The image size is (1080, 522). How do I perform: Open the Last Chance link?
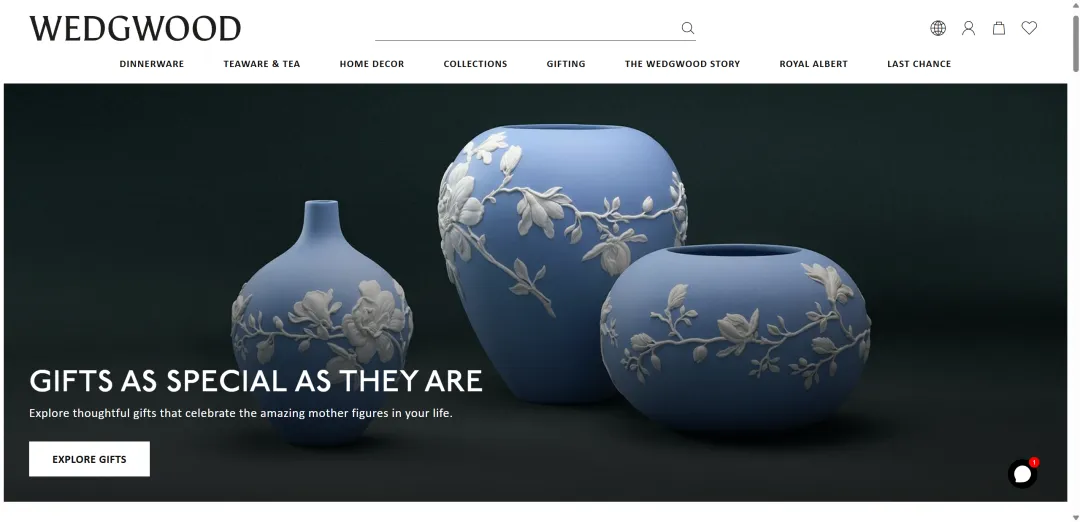(919, 64)
